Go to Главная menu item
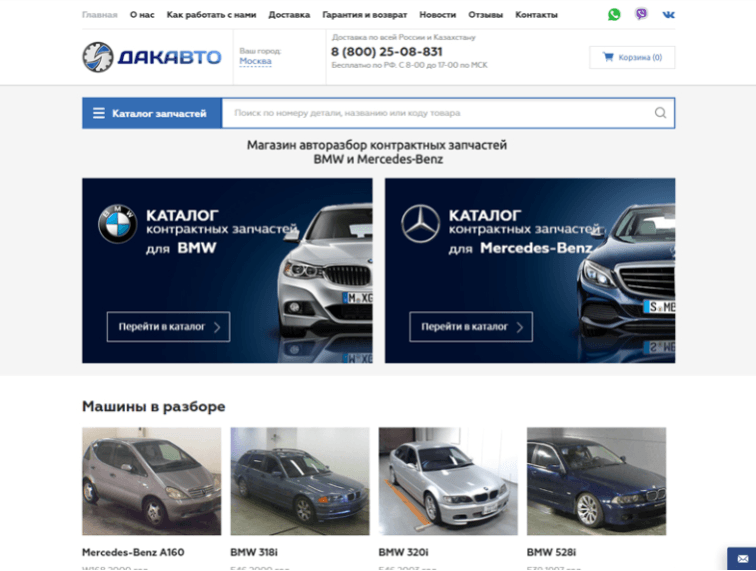This screenshot has height=571, width=756. click(100, 15)
